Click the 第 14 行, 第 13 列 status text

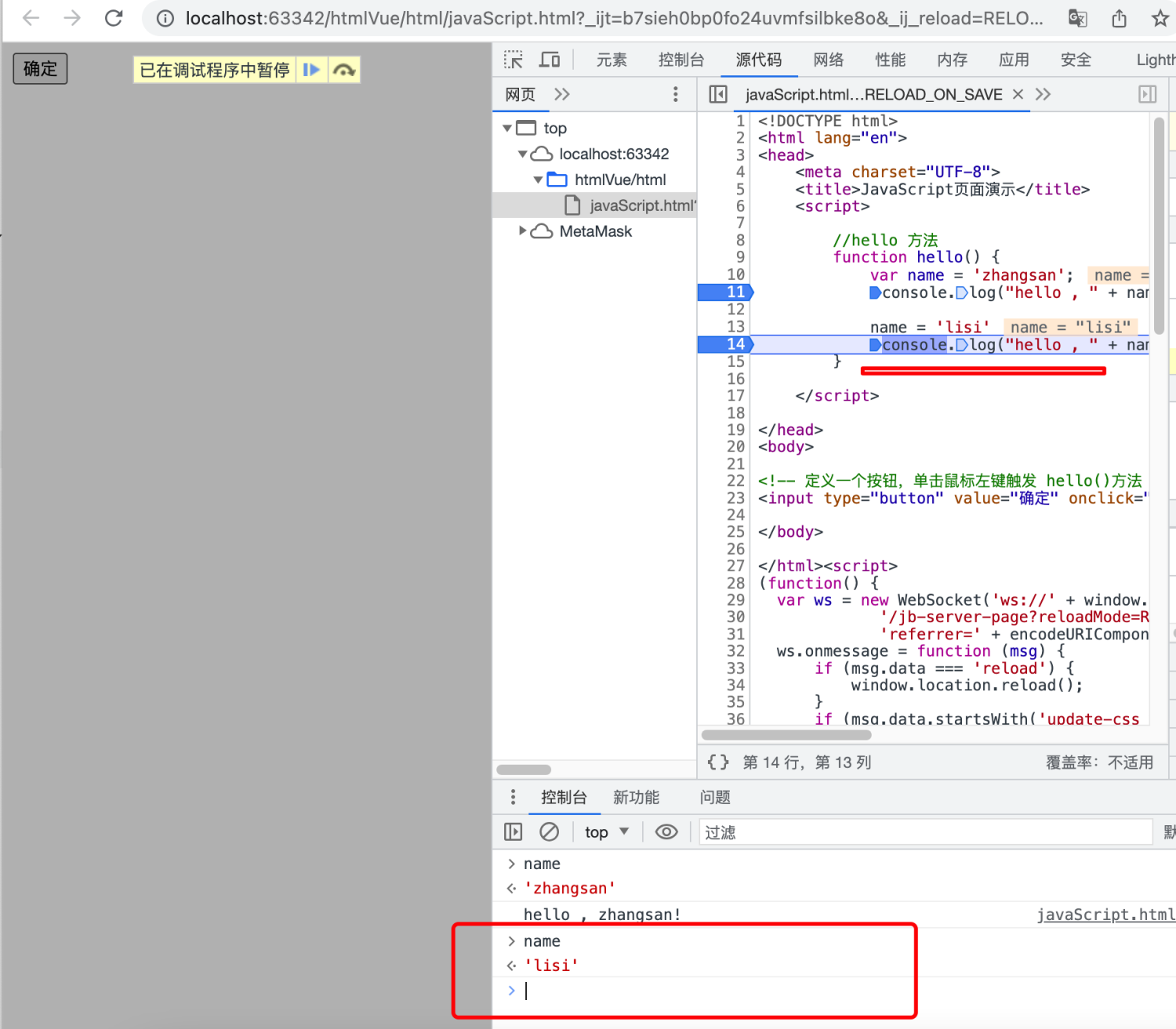coord(807,763)
